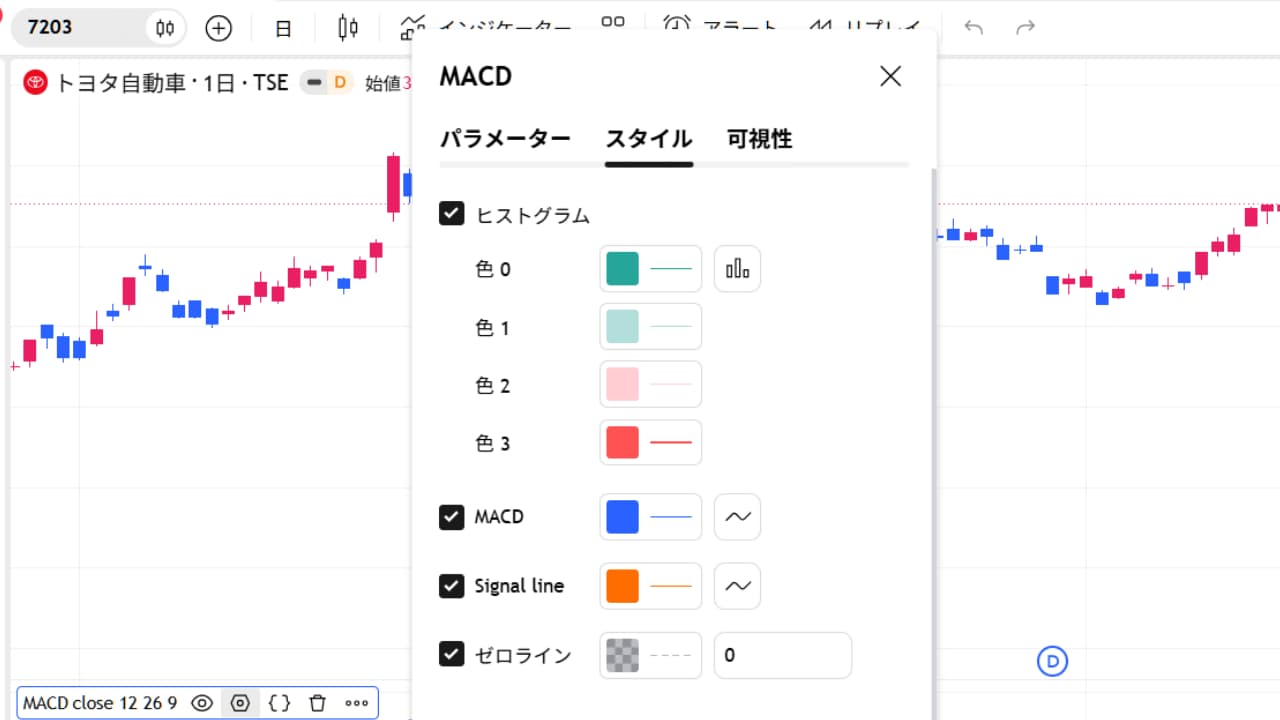The height and width of the screenshot is (720, 1280).
Task: Toggle the Signal line checkbox
Action: [x=452, y=586]
